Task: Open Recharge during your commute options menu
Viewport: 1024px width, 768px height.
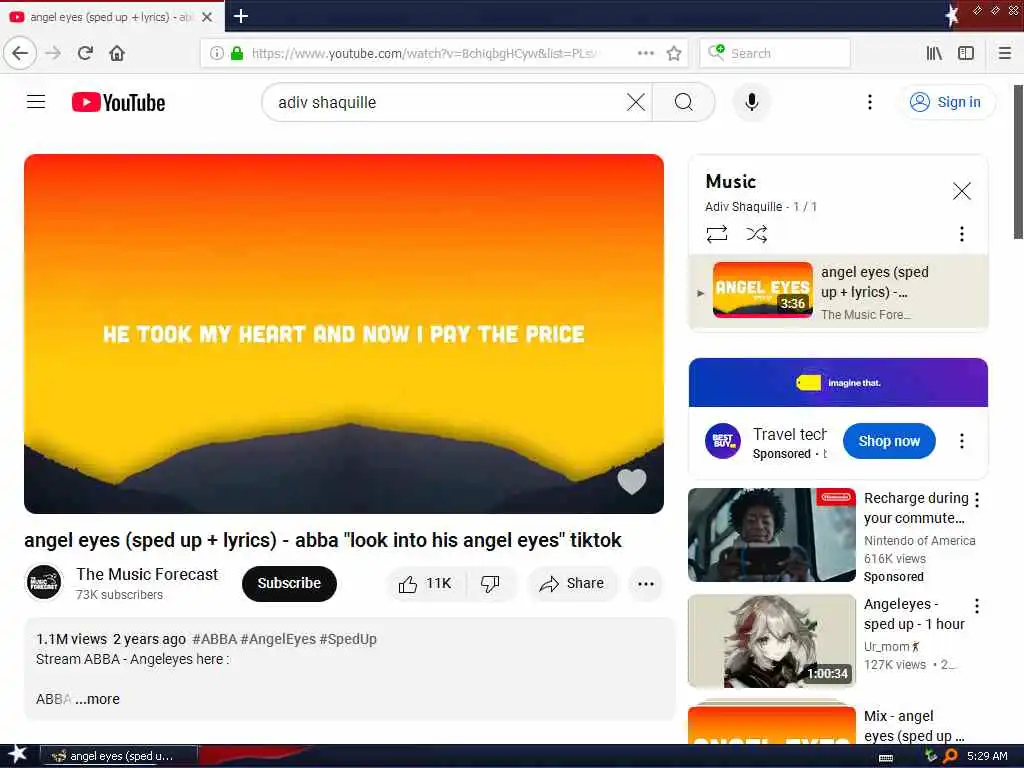Action: [x=977, y=500]
